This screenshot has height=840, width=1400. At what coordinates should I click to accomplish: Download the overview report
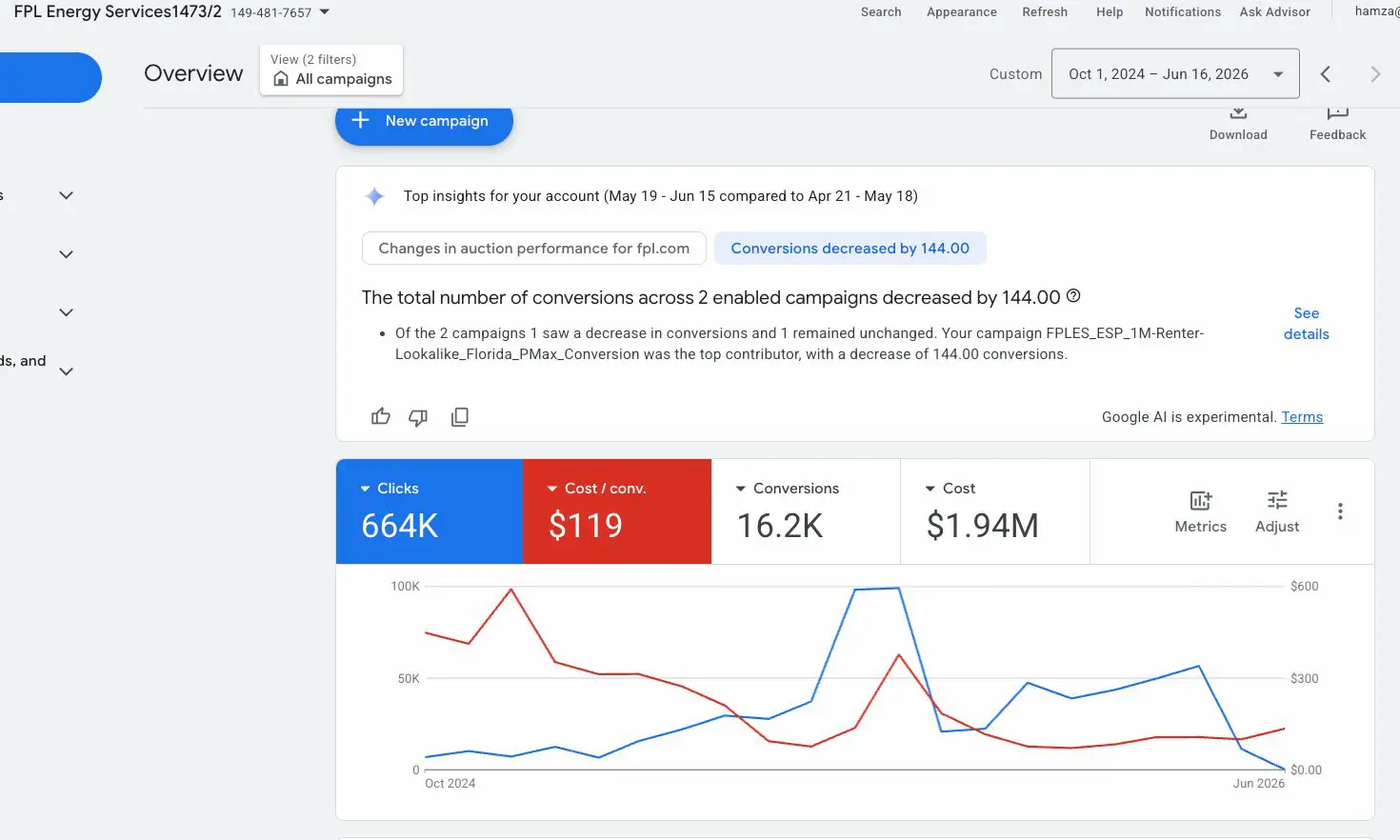[x=1238, y=125]
